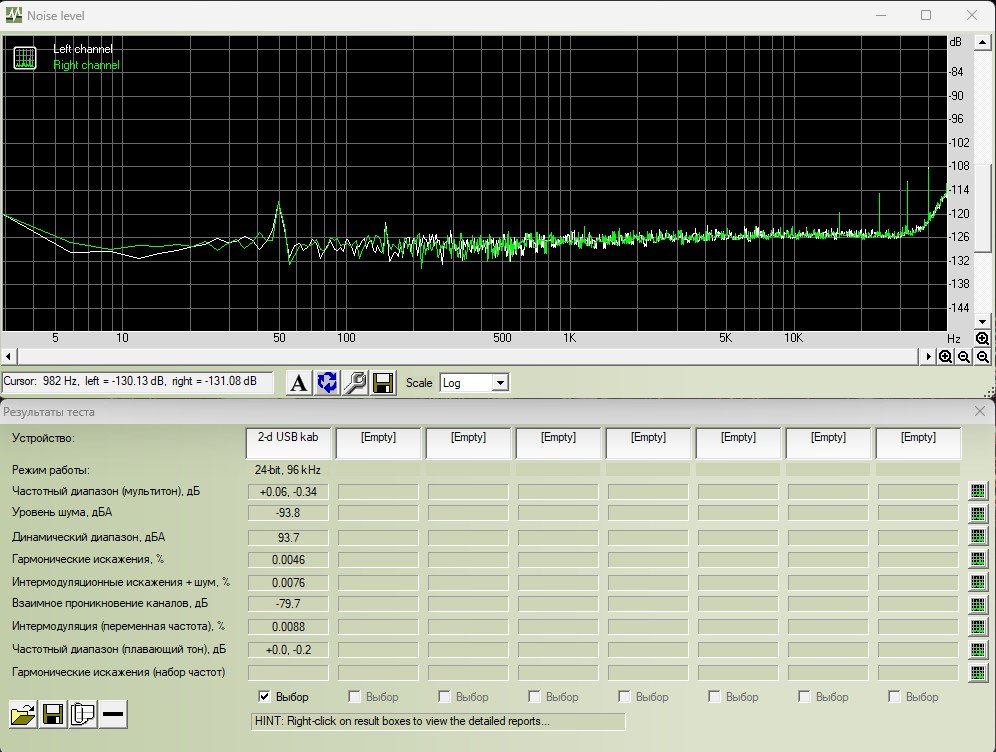Click the -93.8 noise level result box
This screenshot has width=996, height=752.
290,514
